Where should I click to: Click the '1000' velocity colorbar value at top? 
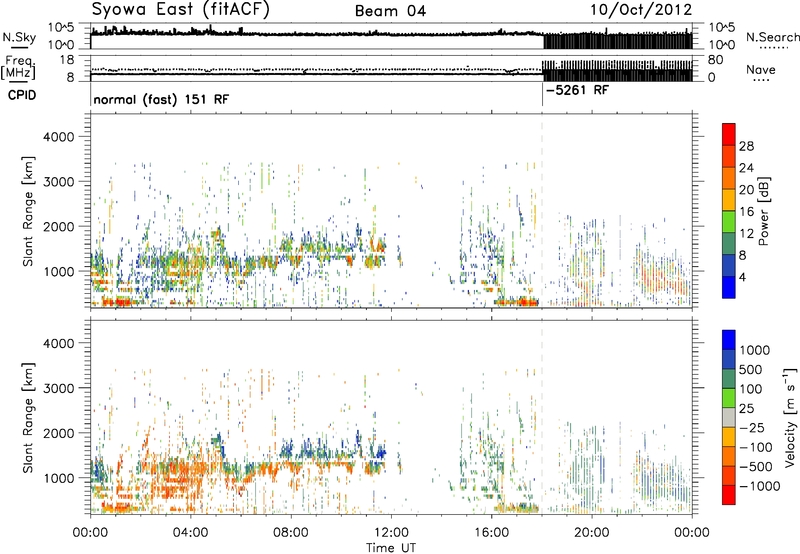[754, 350]
